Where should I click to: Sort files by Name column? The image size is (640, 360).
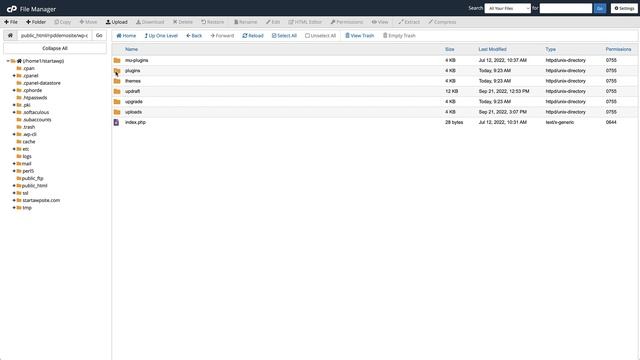tap(131, 49)
